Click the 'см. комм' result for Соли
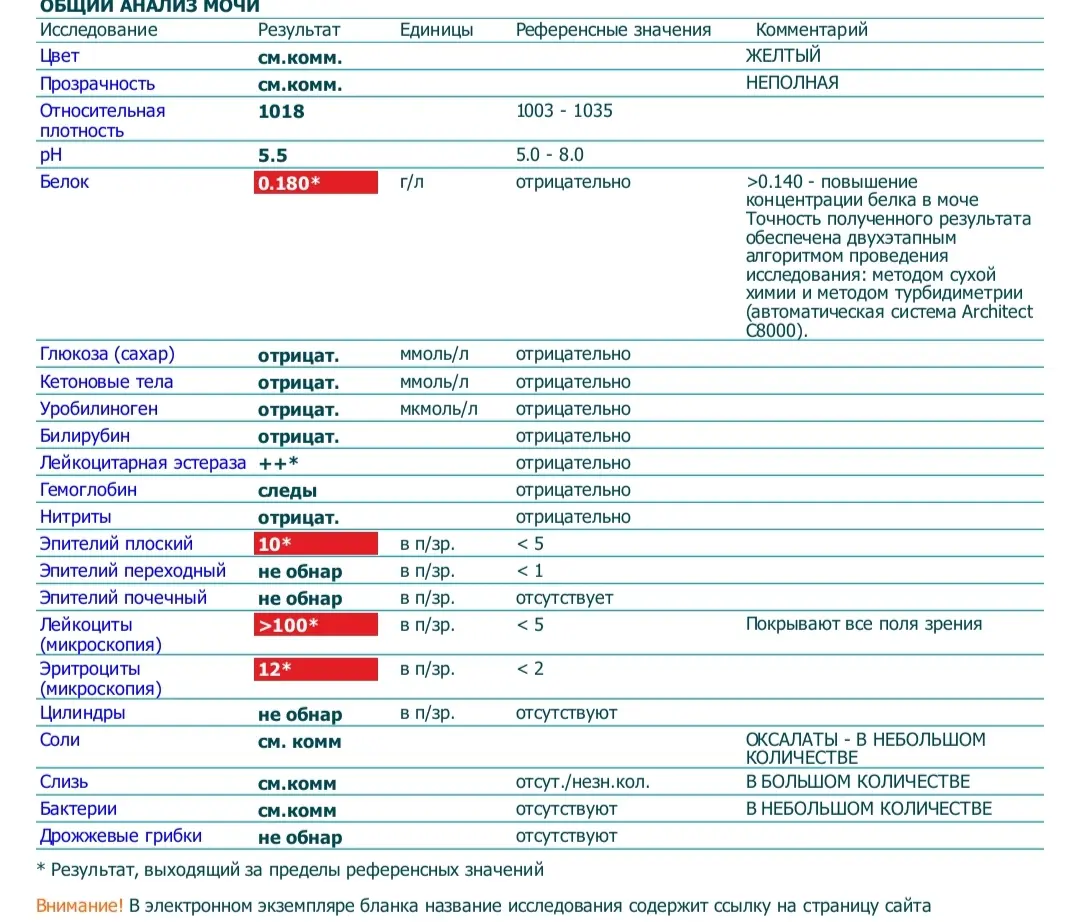 pos(300,742)
